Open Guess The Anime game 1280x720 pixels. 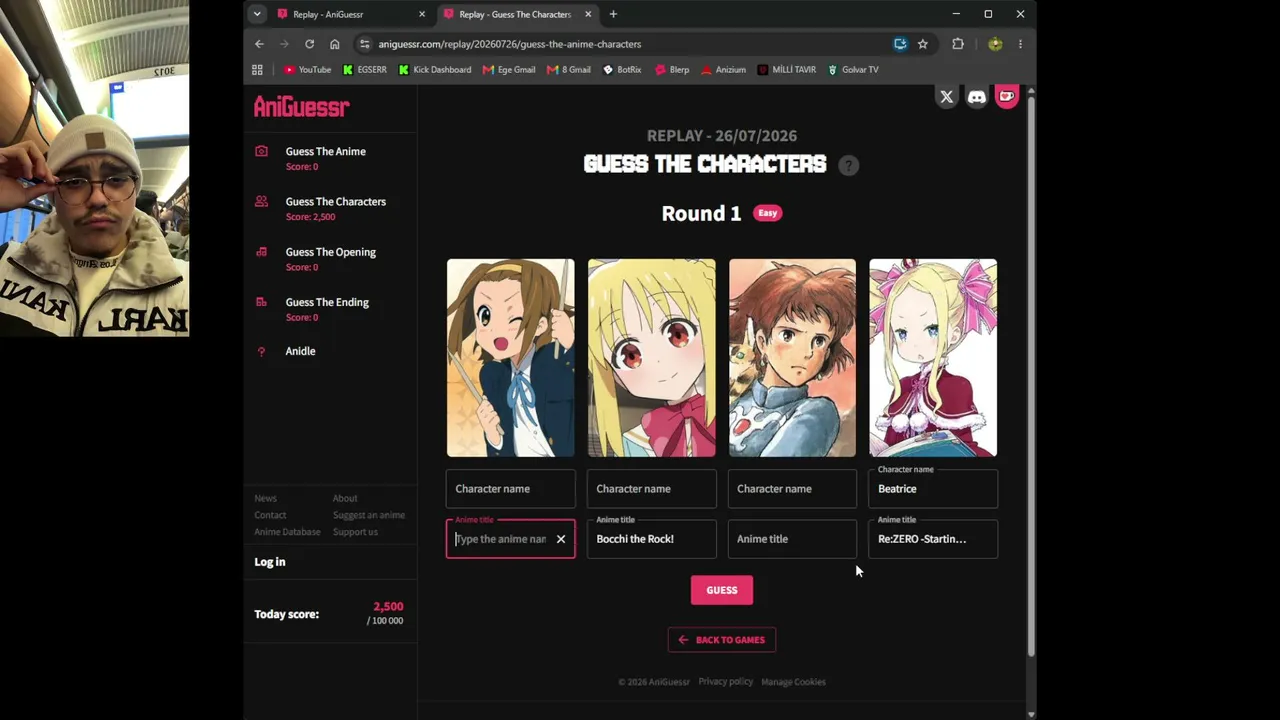coord(326,151)
